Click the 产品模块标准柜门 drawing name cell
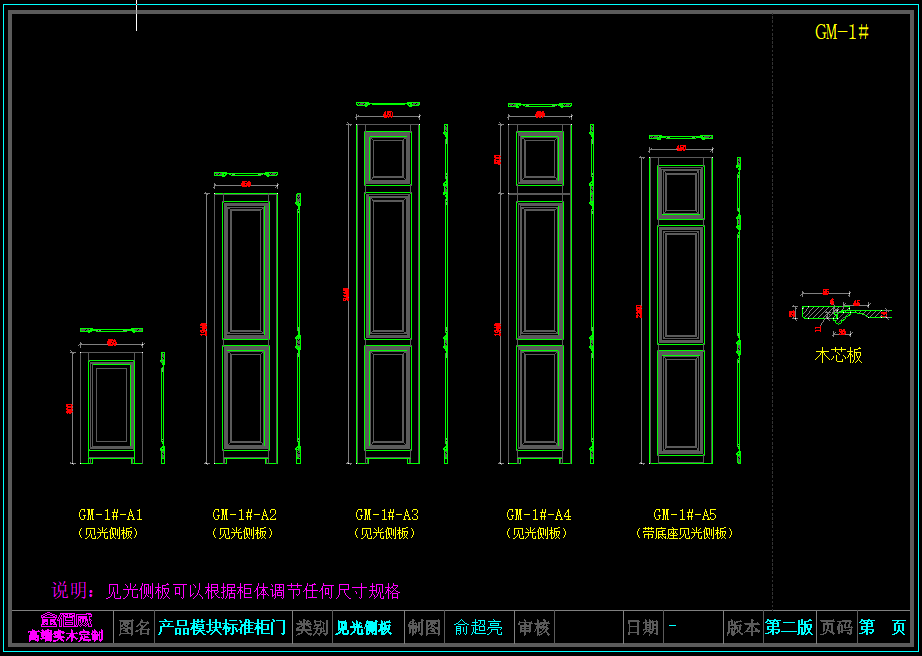The width and height of the screenshot is (922, 656). click(222, 628)
